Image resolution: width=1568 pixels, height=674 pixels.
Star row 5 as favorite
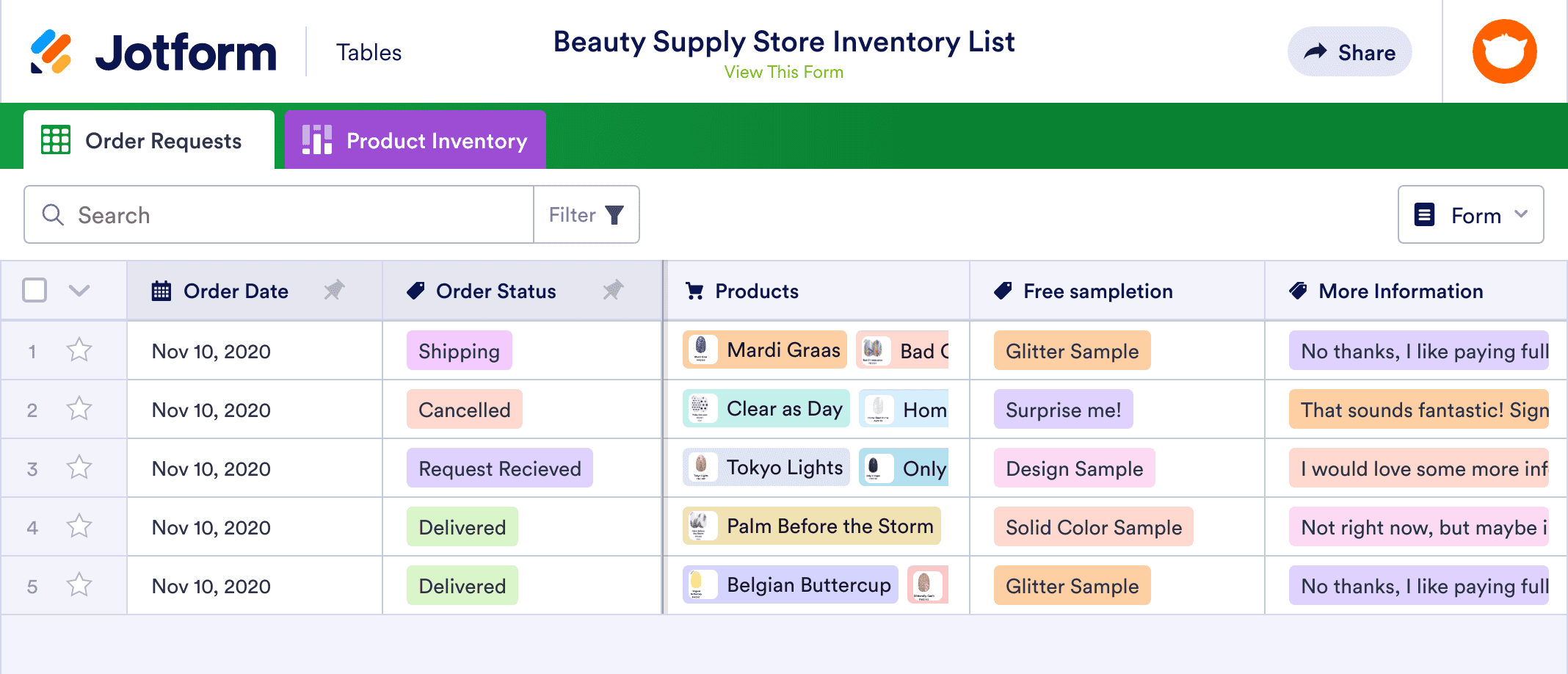pyautogui.click(x=79, y=585)
